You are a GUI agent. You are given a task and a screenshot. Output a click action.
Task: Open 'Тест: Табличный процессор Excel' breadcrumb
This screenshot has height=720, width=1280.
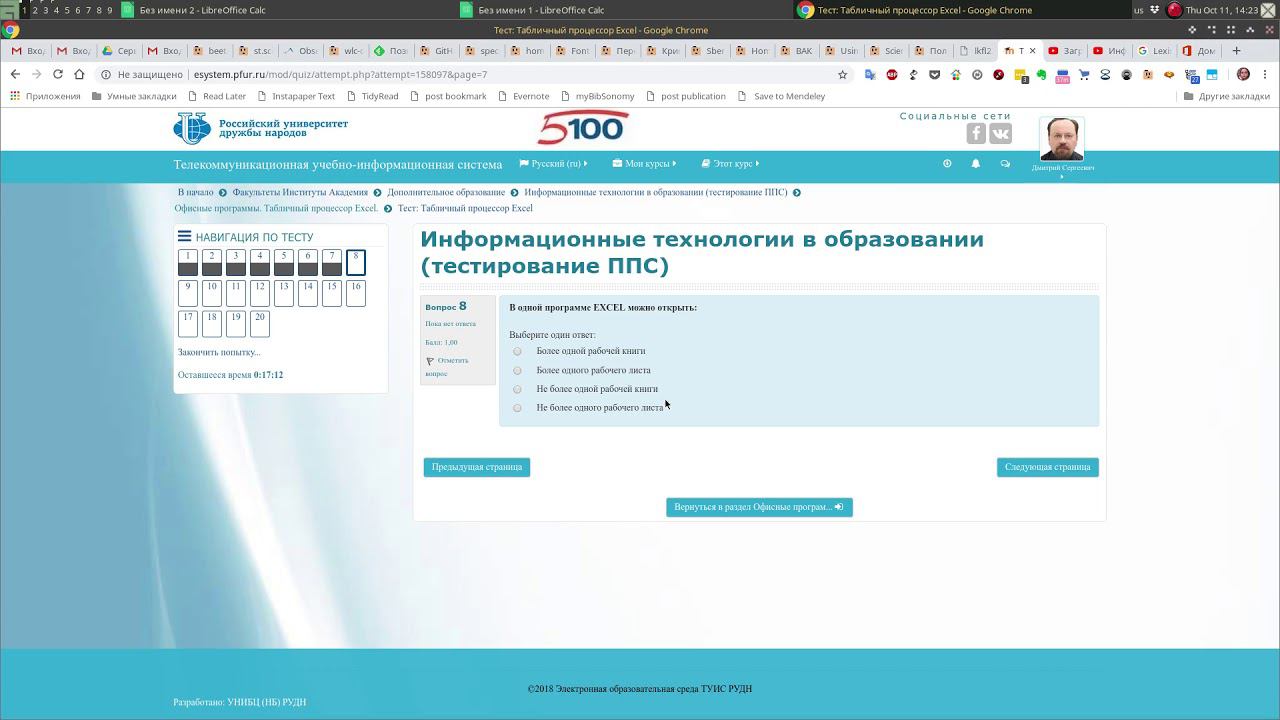tap(465, 208)
